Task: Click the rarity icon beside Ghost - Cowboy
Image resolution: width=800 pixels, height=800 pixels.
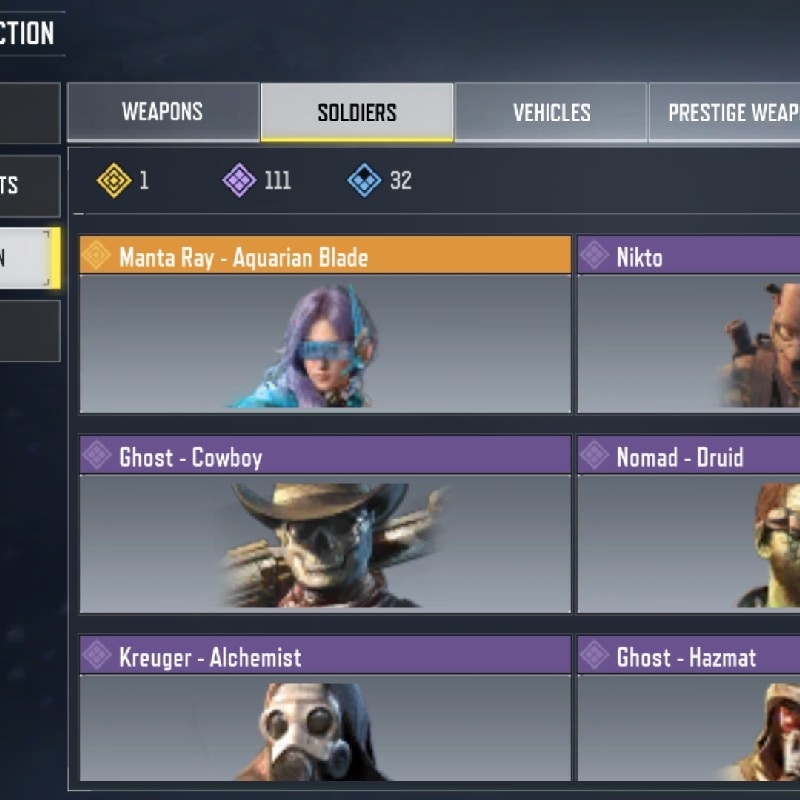Action: click(96, 455)
